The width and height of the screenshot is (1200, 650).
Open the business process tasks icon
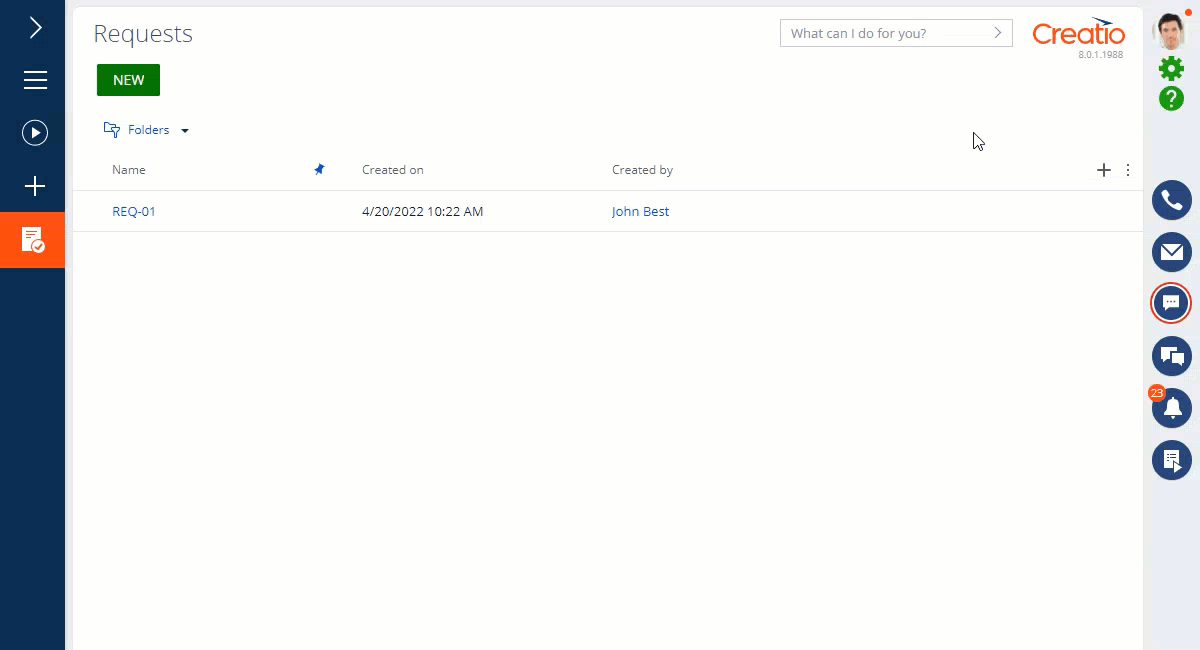(1172, 460)
